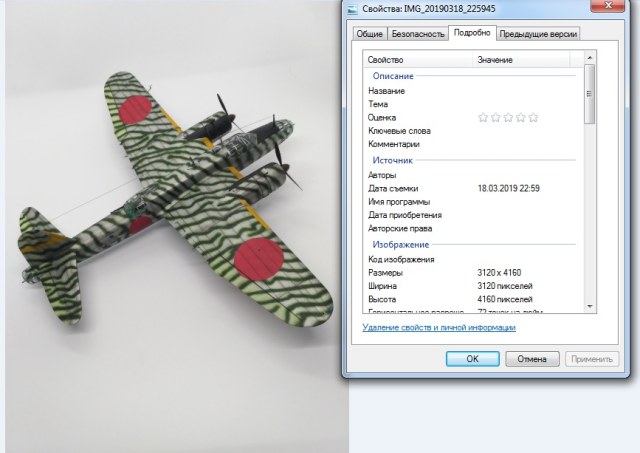Select the Размеры property label
This screenshot has width=640, height=453.
click(385, 273)
